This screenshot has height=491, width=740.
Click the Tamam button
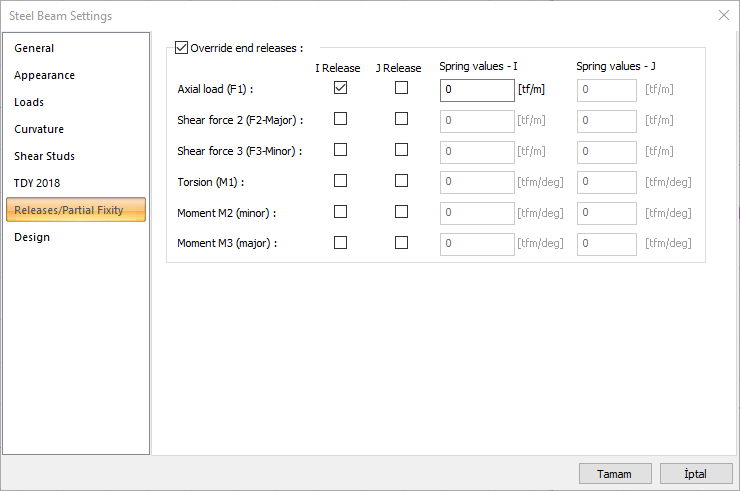tap(615, 473)
